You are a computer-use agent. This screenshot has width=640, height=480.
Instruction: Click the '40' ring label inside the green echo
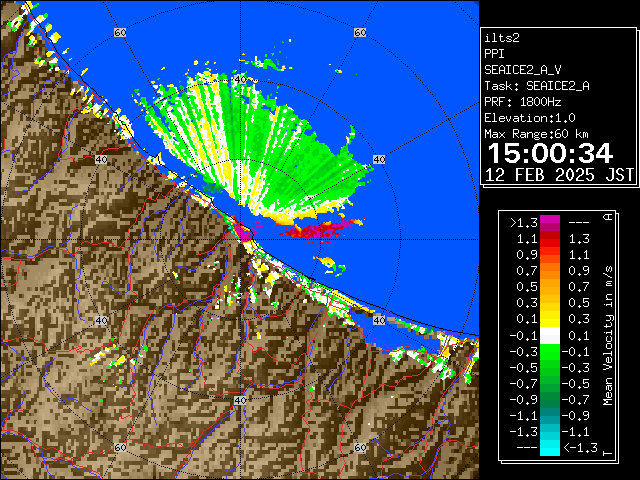(240, 79)
